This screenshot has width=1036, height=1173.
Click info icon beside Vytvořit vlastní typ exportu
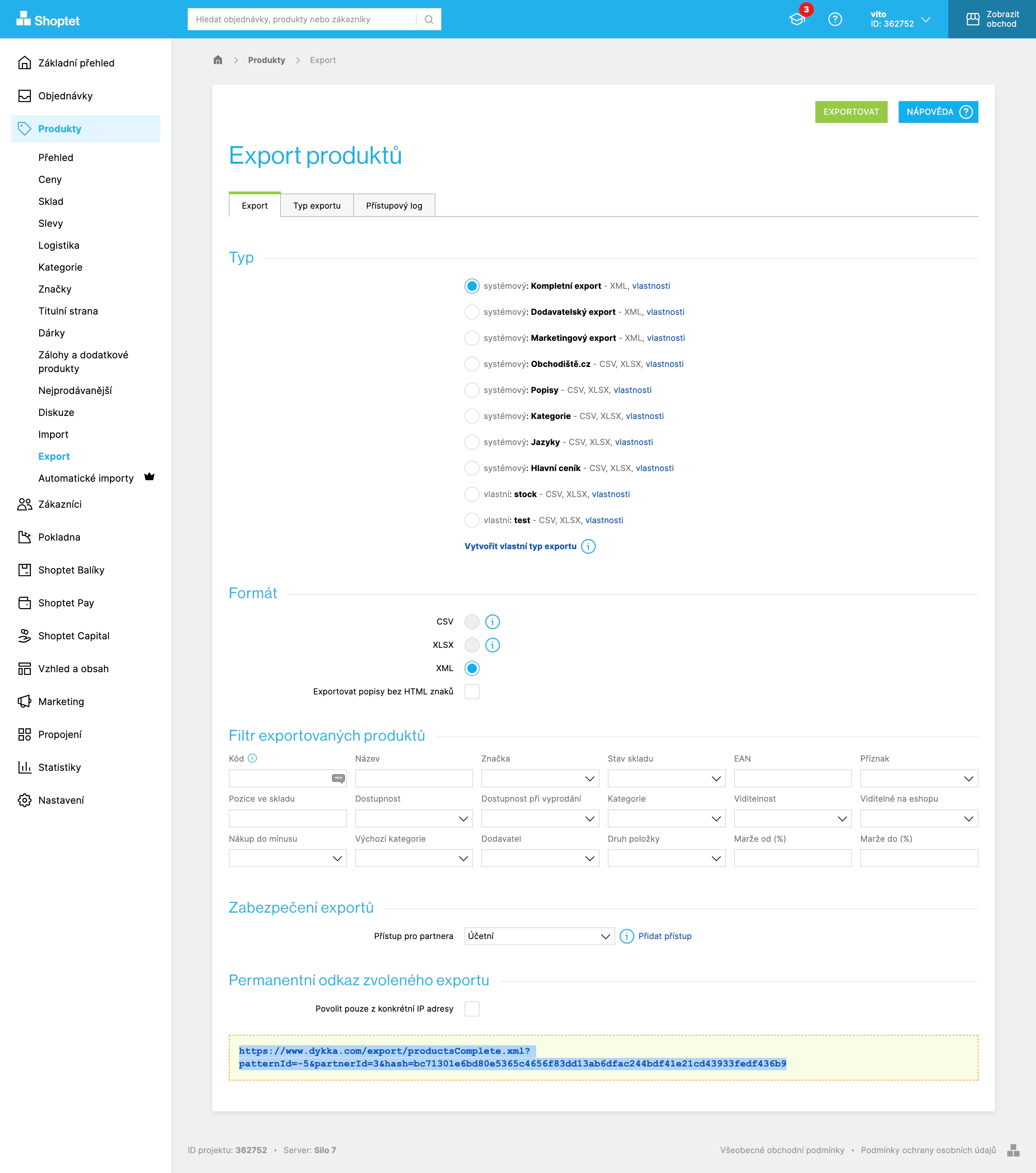[588, 546]
